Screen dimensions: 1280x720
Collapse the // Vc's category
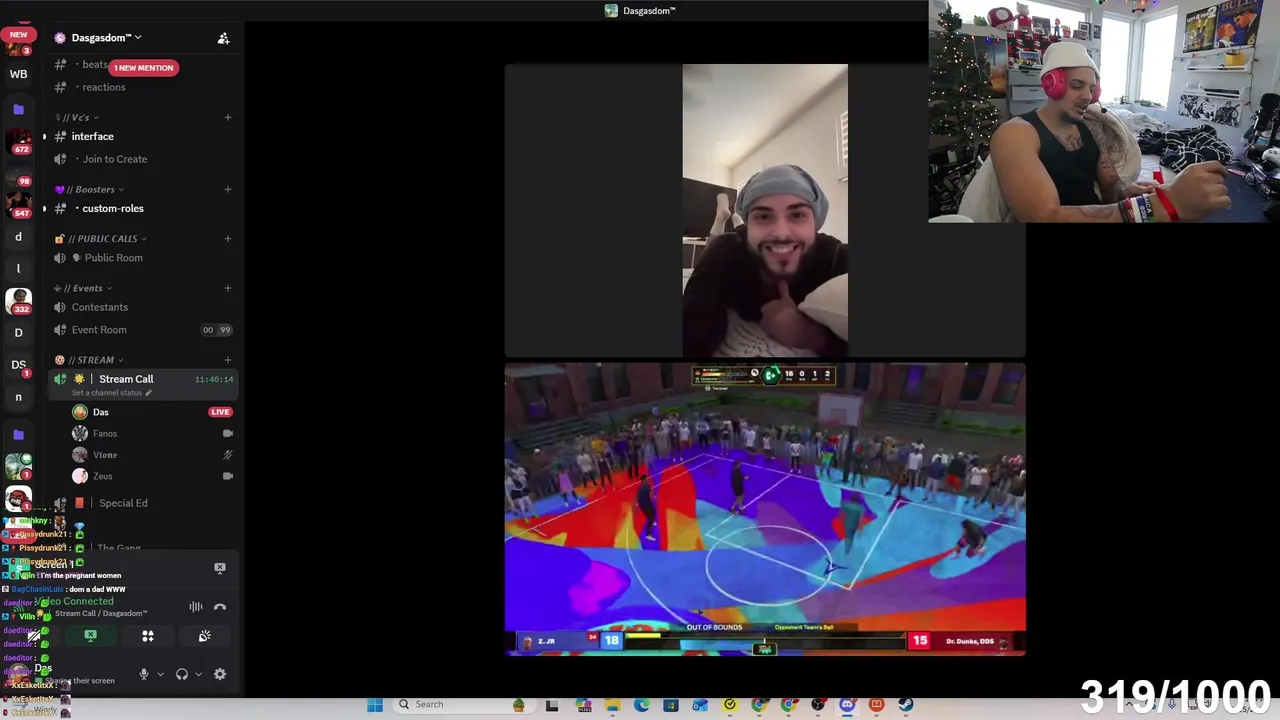coord(82,117)
